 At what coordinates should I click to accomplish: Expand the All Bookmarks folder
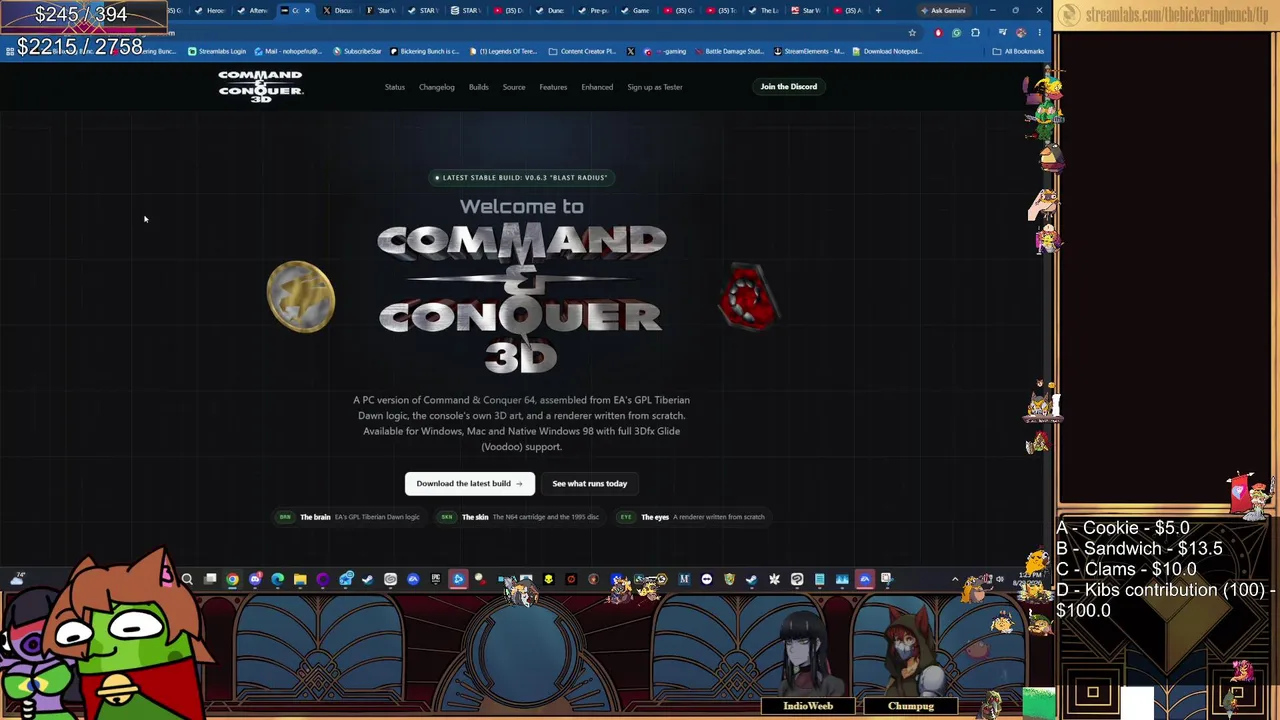tap(1018, 52)
